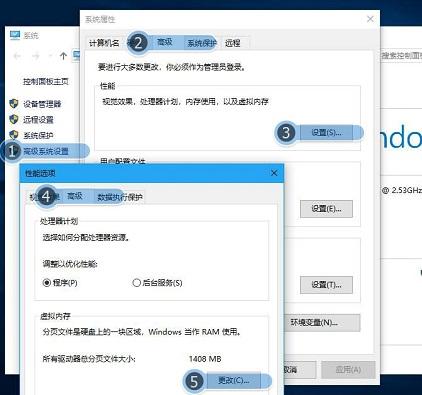422x395 pixels.
Task: Click the 应用(A) button
Action: click(x=348, y=370)
